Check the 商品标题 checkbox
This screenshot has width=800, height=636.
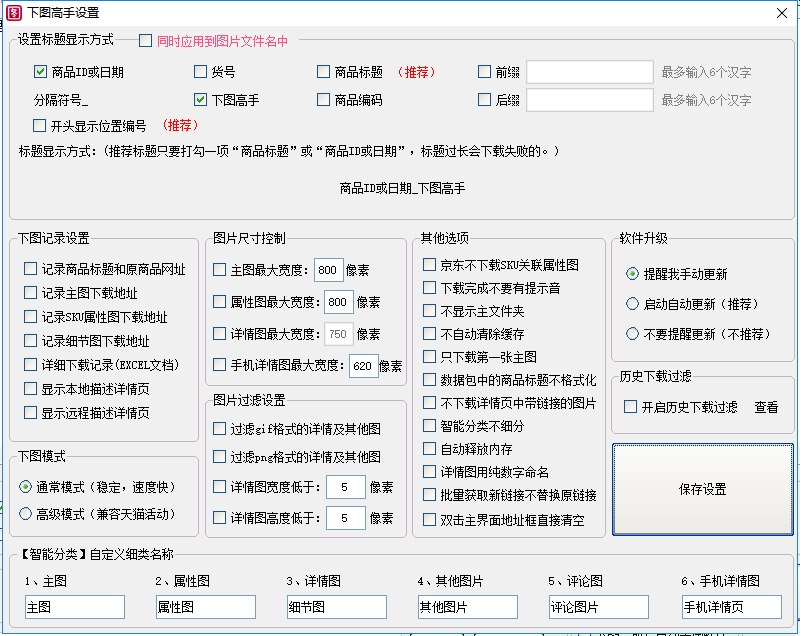[324, 72]
